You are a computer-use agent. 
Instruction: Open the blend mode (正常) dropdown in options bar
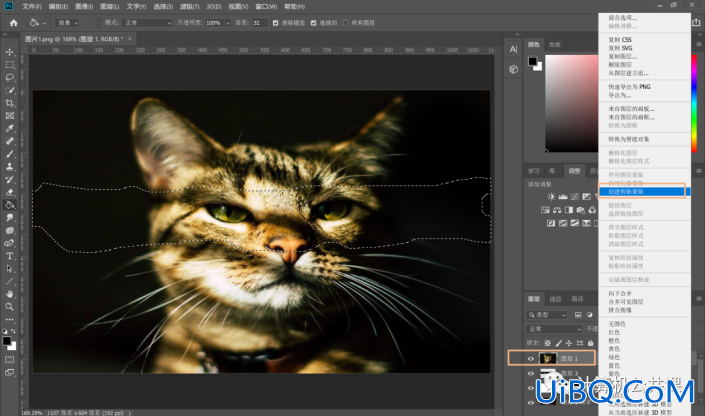(147, 23)
